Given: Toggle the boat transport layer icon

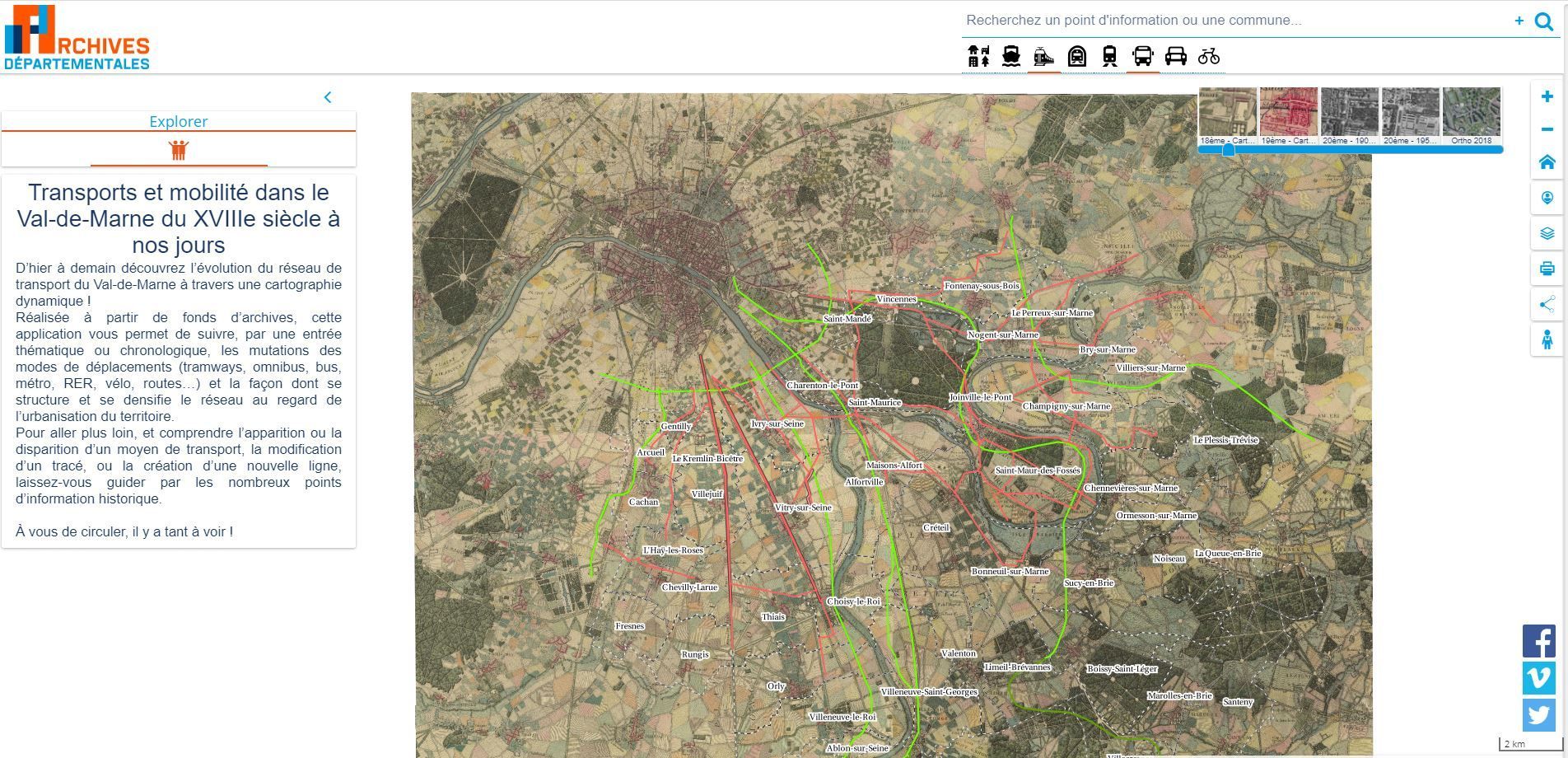Looking at the screenshot, I should 1011,56.
